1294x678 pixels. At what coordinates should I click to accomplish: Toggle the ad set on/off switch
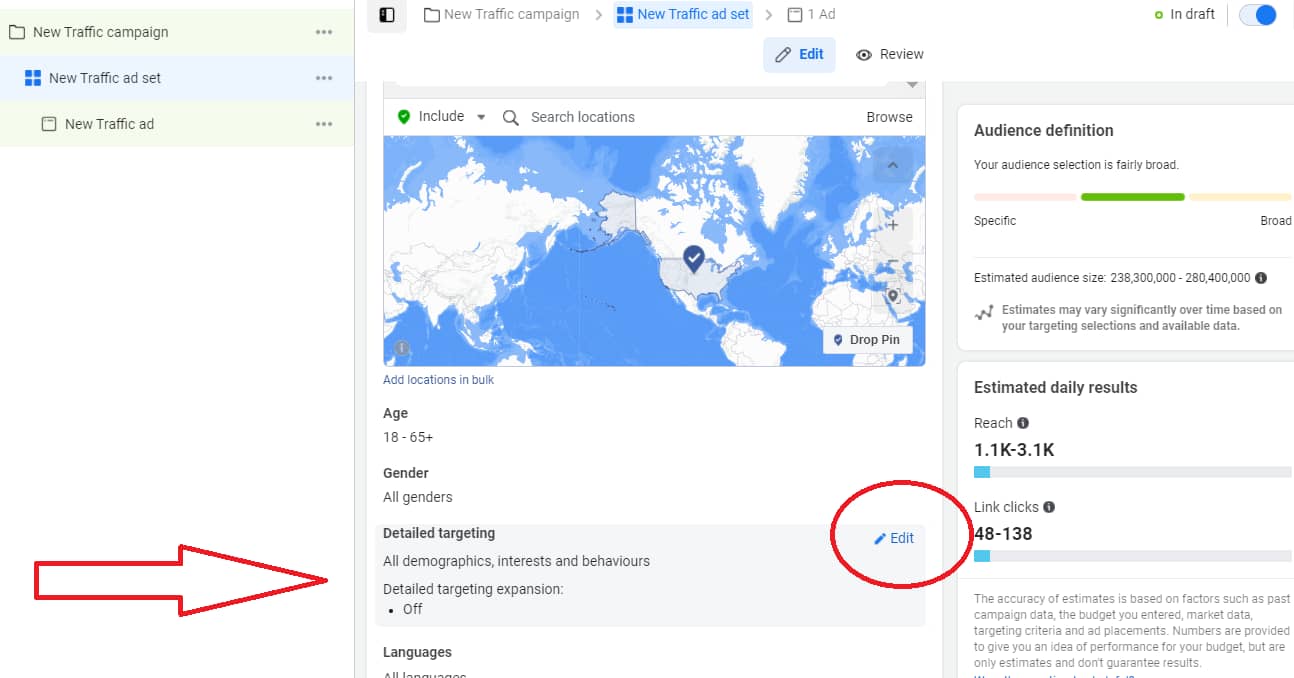[1257, 15]
